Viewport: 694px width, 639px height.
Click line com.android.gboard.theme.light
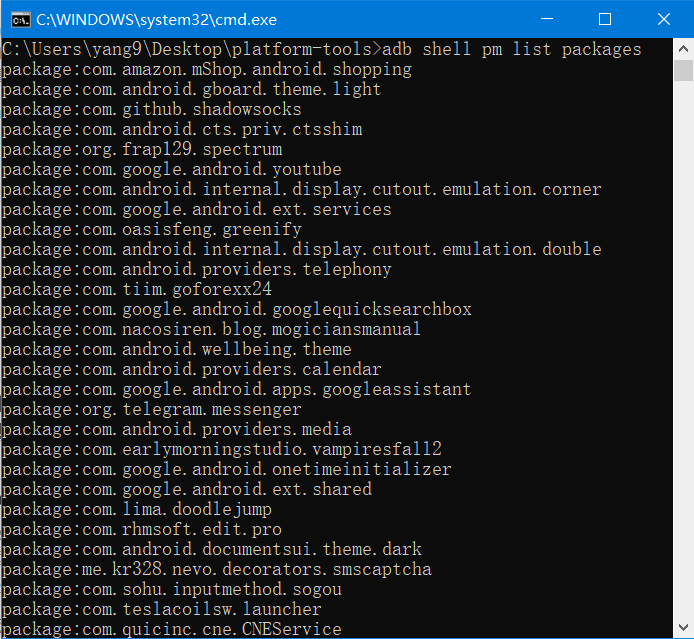tap(191, 89)
